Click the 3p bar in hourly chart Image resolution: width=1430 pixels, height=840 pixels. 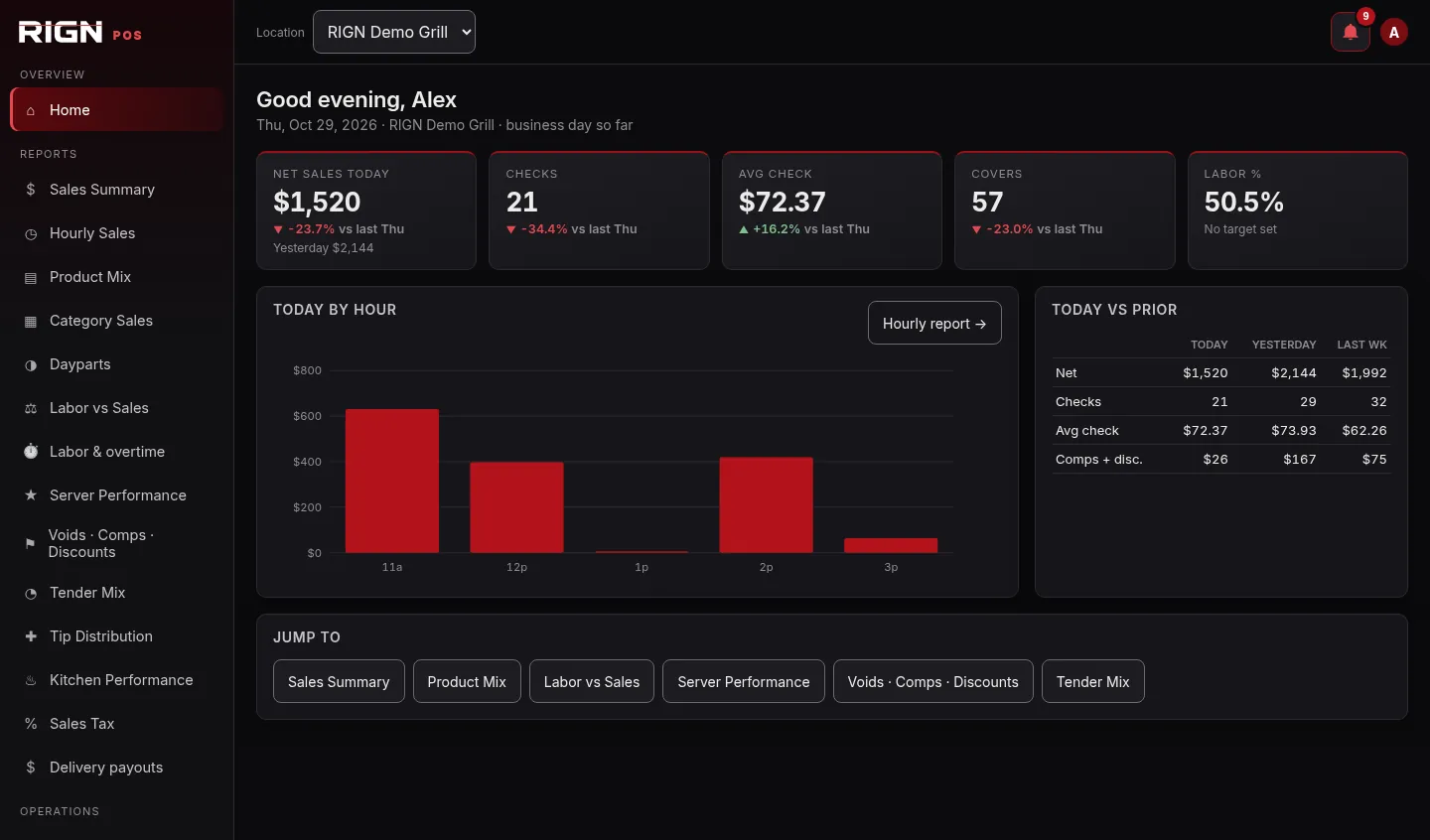[891, 546]
